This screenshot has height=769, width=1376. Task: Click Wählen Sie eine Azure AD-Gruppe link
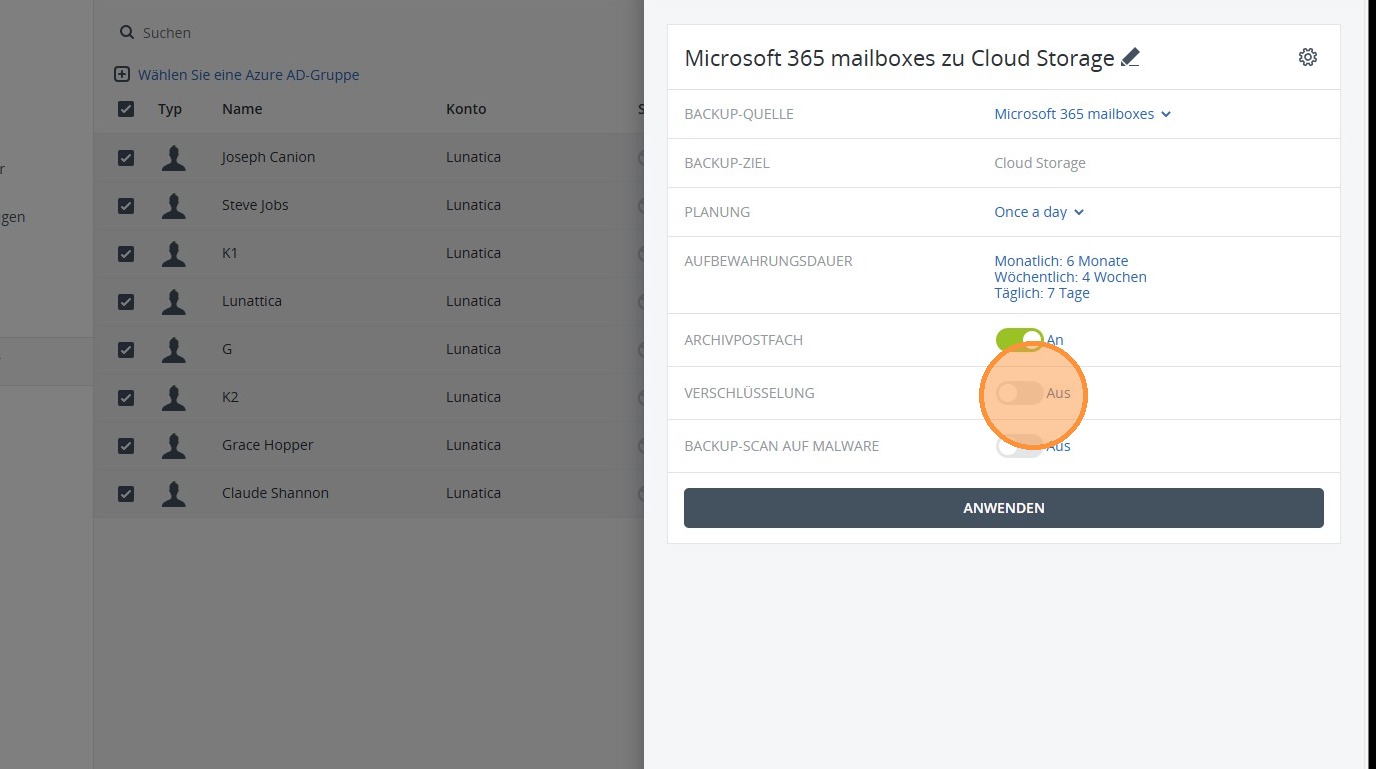[248, 75]
